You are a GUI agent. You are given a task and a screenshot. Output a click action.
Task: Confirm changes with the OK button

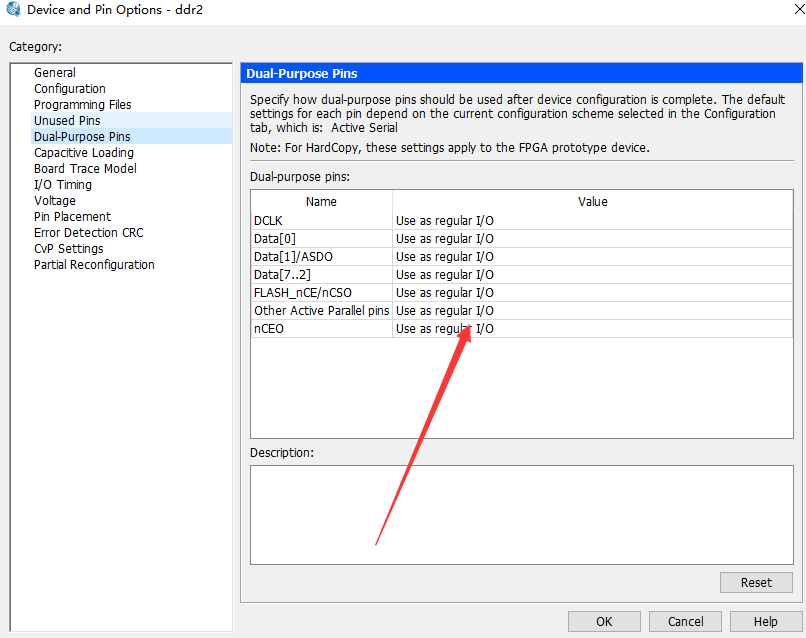click(x=604, y=620)
